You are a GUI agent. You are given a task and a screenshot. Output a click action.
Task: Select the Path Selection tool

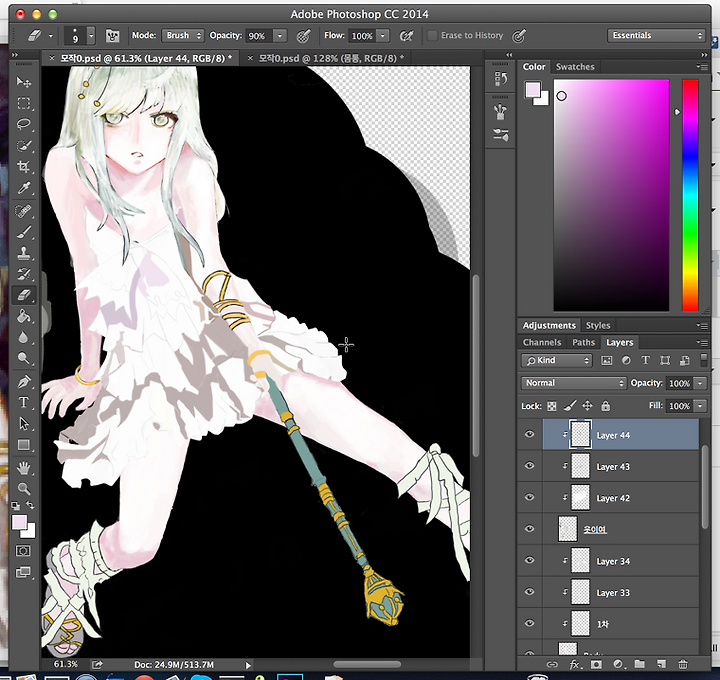coord(23,423)
